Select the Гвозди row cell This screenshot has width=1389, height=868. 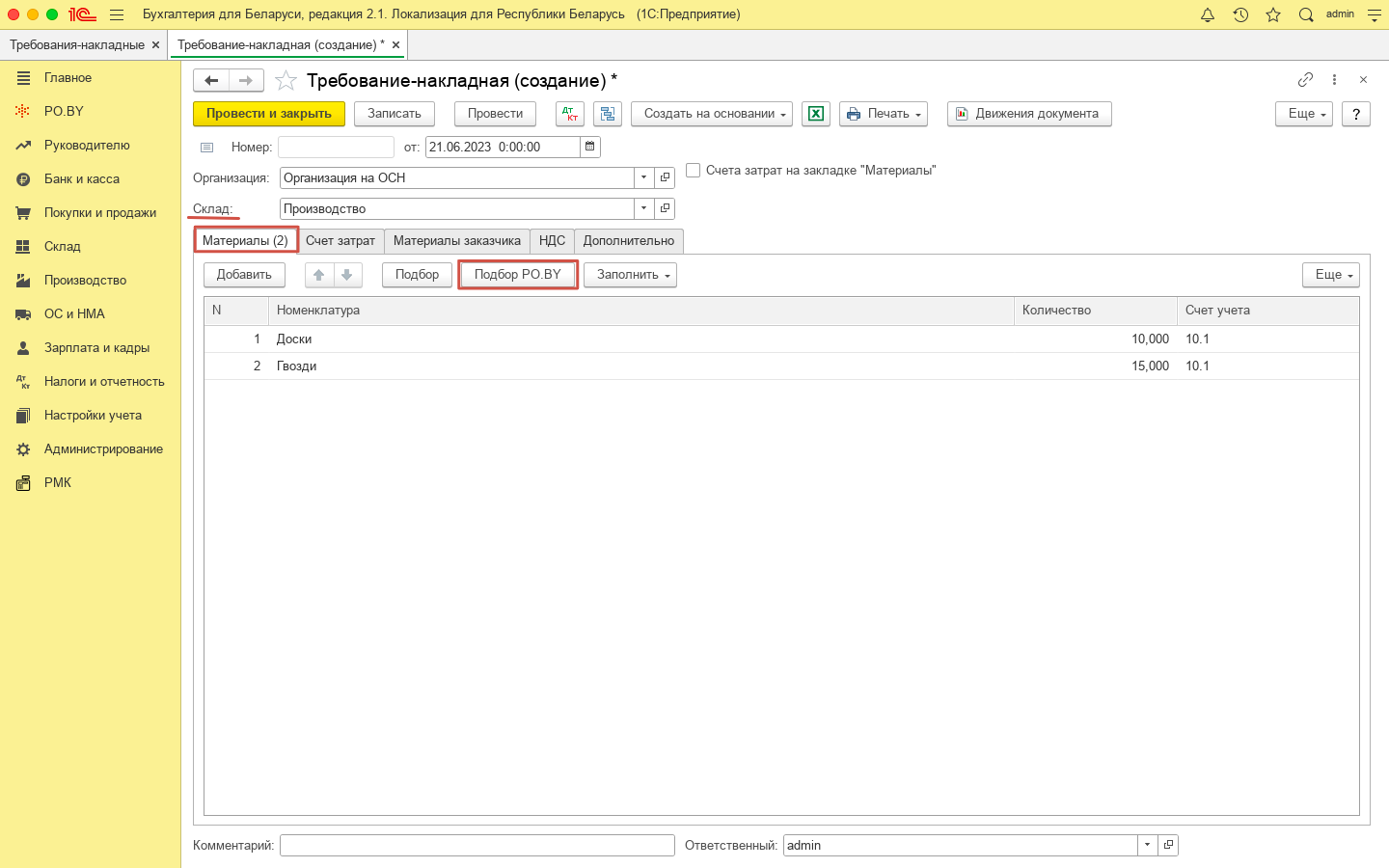[x=641, y=366]
